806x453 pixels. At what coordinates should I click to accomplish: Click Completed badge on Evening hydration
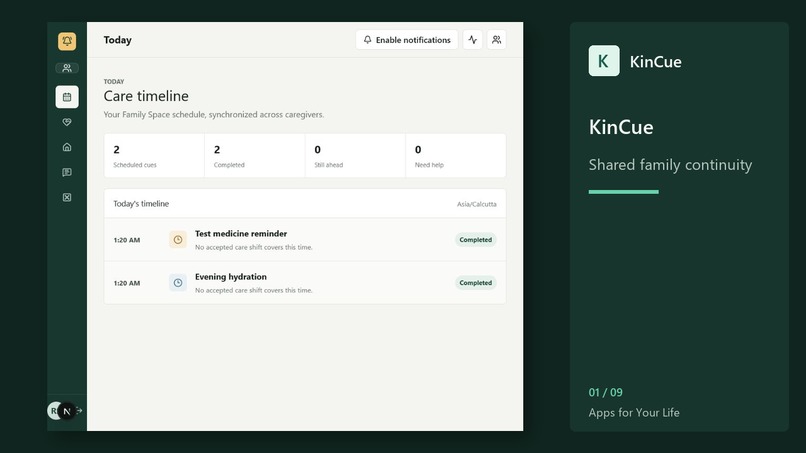[x=475, y=283]
